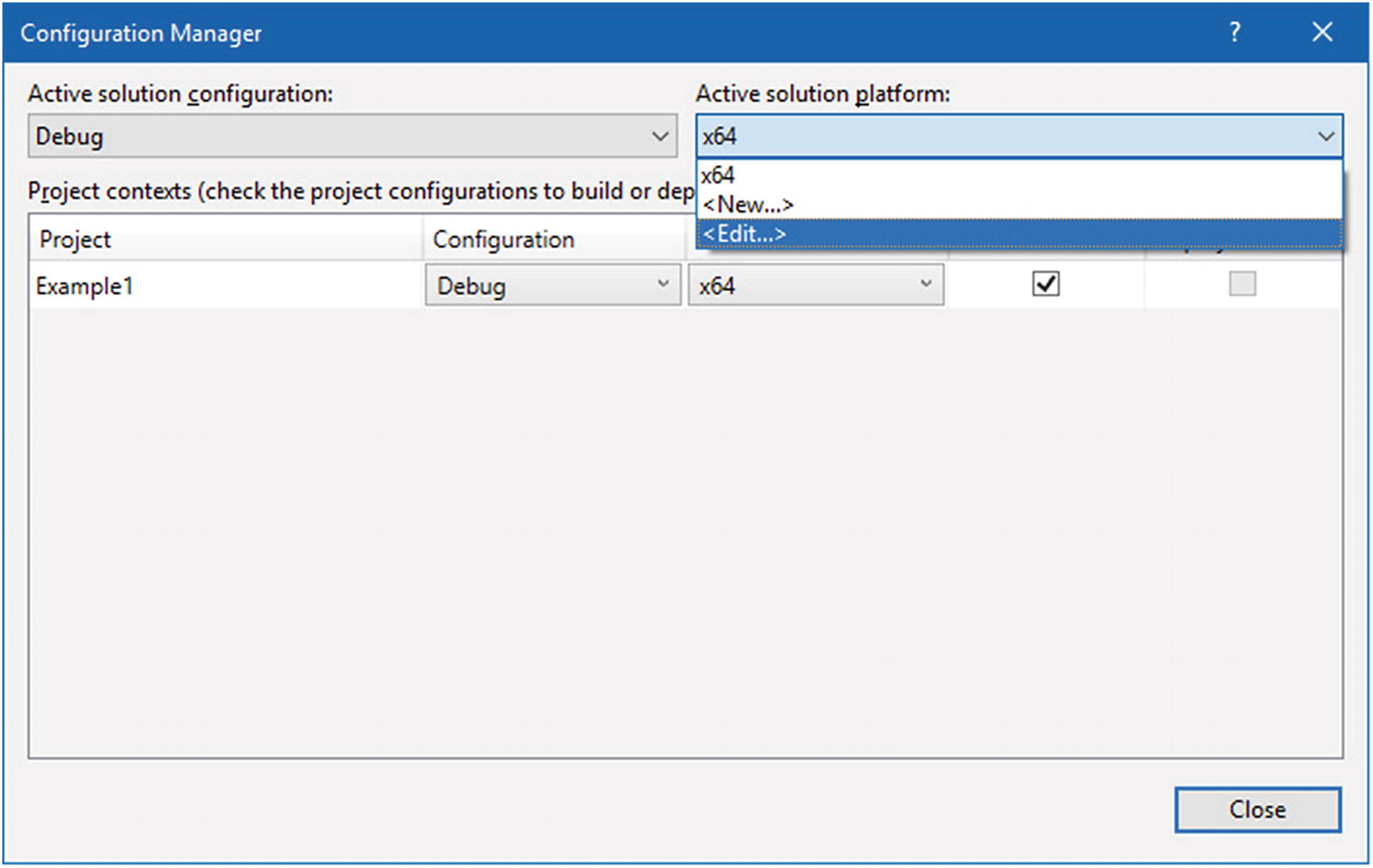Expand Active solution configuration dropdown arrow
This screenshot has width=1373, height=868.
coord(660,136)
